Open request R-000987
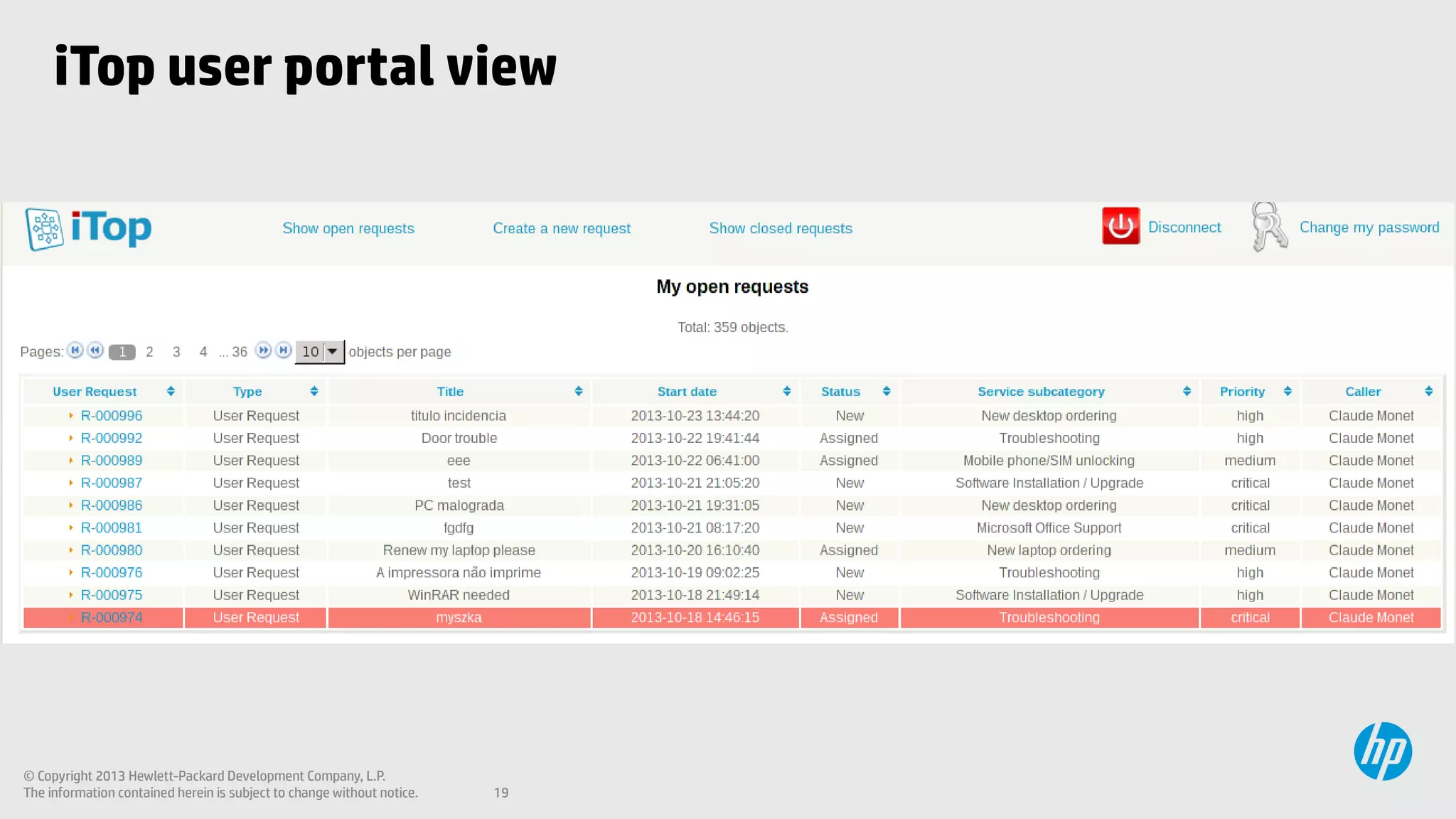 [x=112, y=483]
